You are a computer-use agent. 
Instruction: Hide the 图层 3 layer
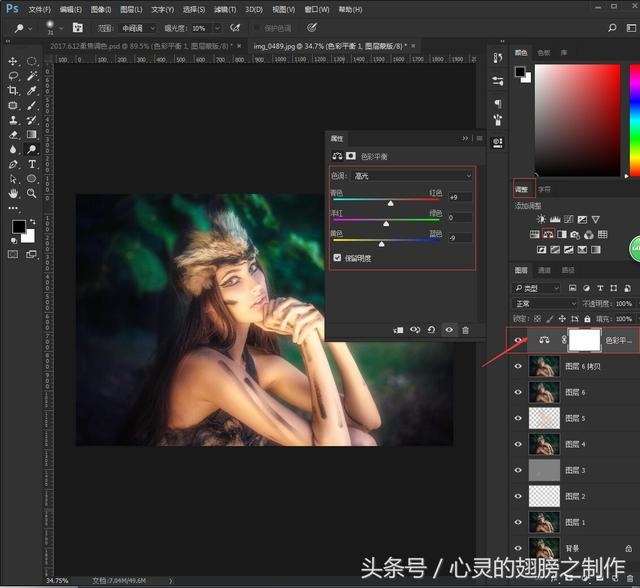click(x=518, y=470)
